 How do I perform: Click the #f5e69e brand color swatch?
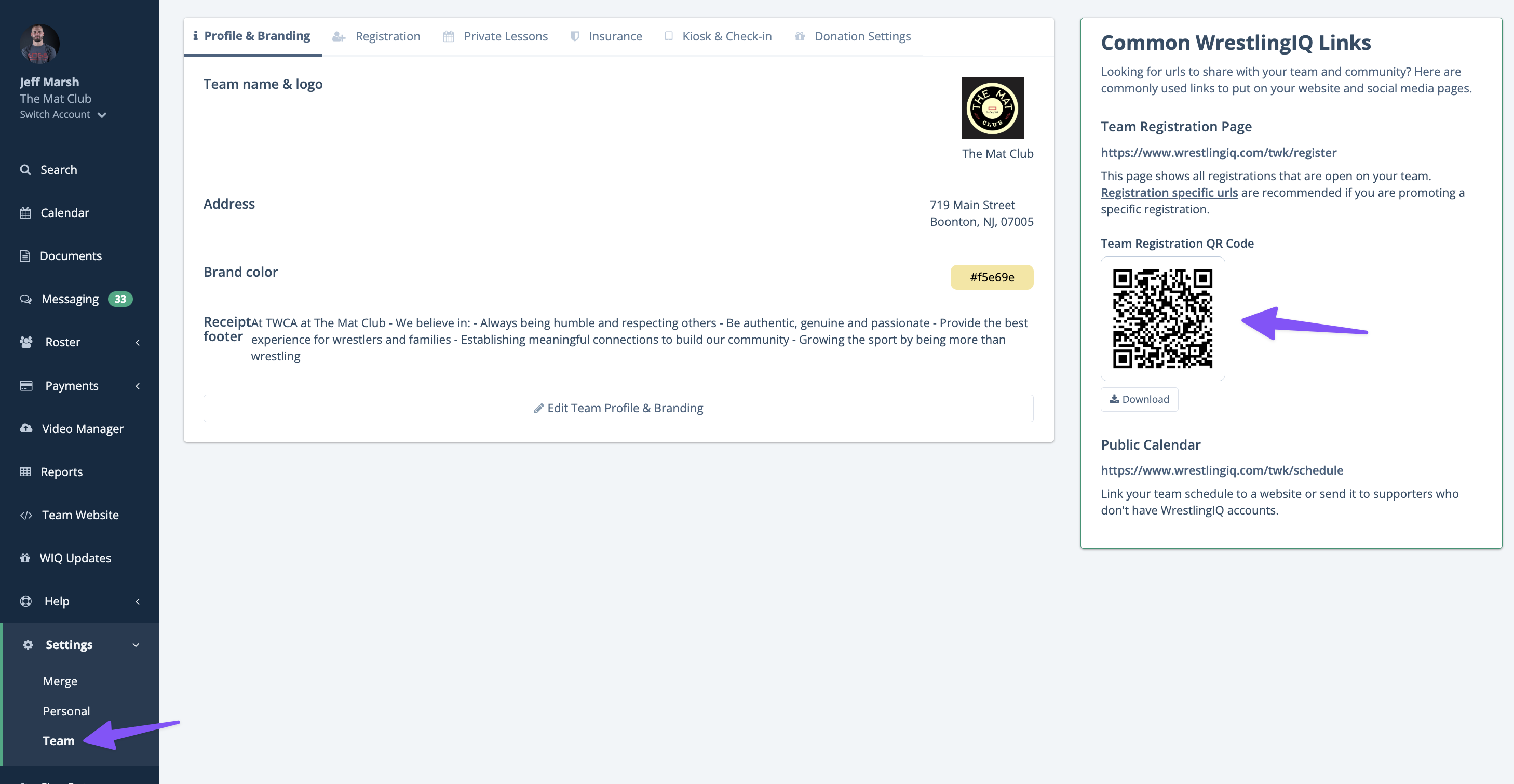[x=992, y=277]
